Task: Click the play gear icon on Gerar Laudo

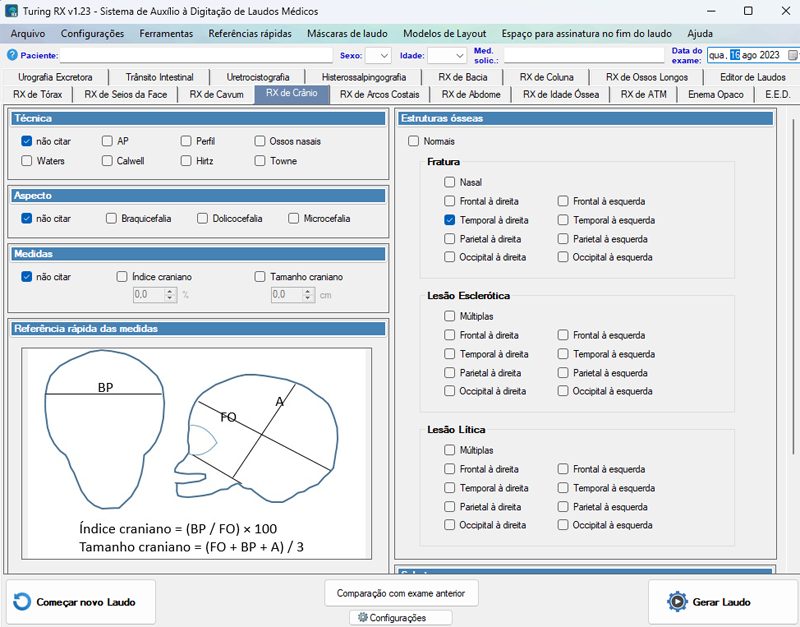Action: (677, 602)
